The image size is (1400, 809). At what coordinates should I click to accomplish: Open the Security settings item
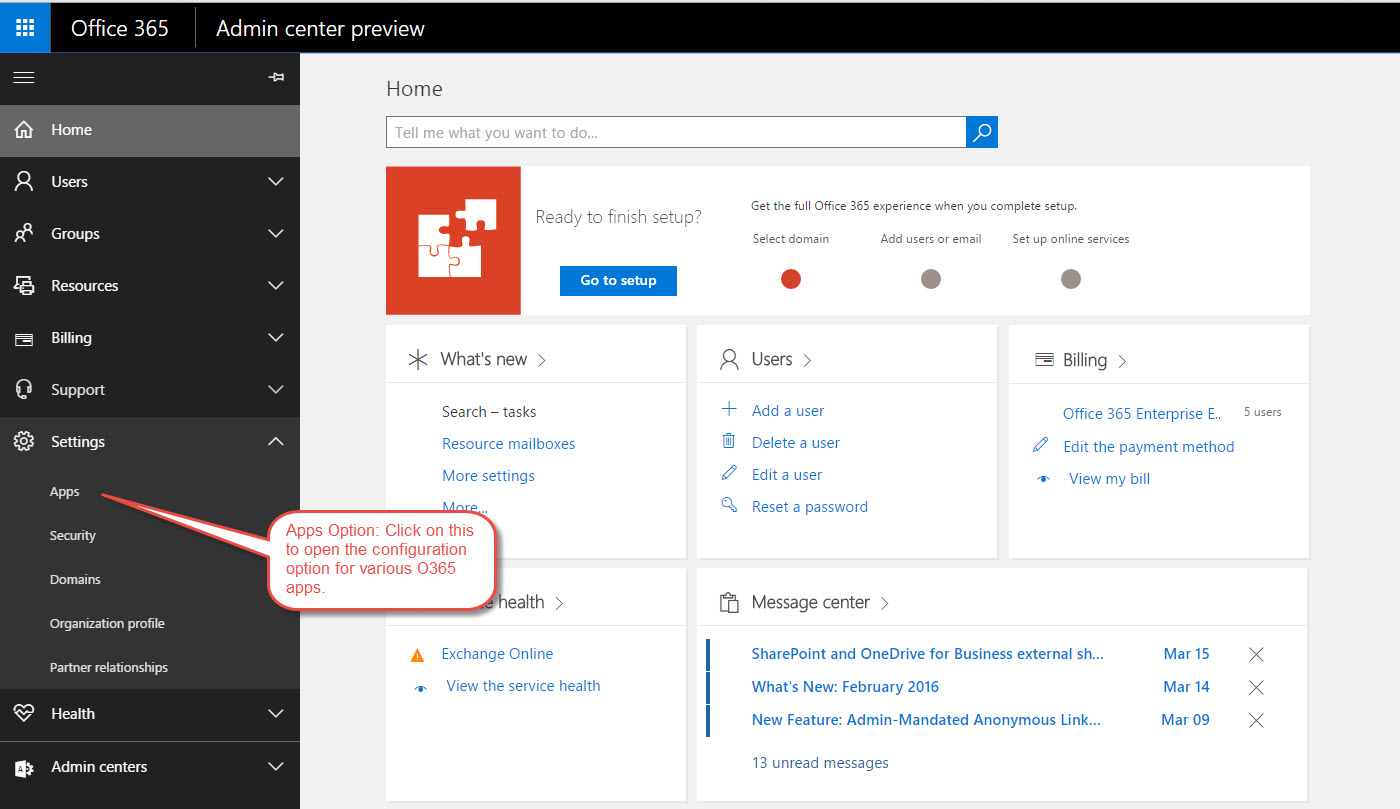pyautogui.click(x=73, y=536)
